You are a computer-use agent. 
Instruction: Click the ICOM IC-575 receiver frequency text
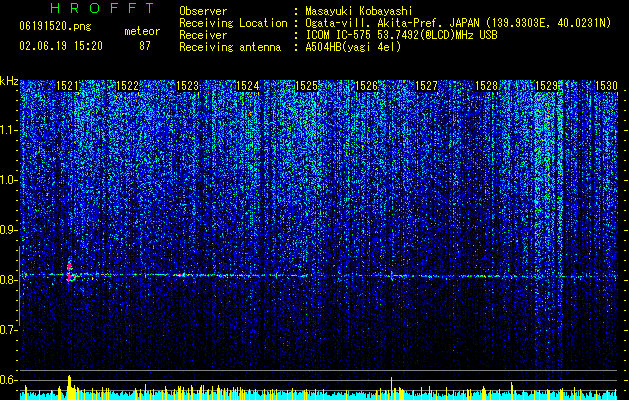[401, 35]
